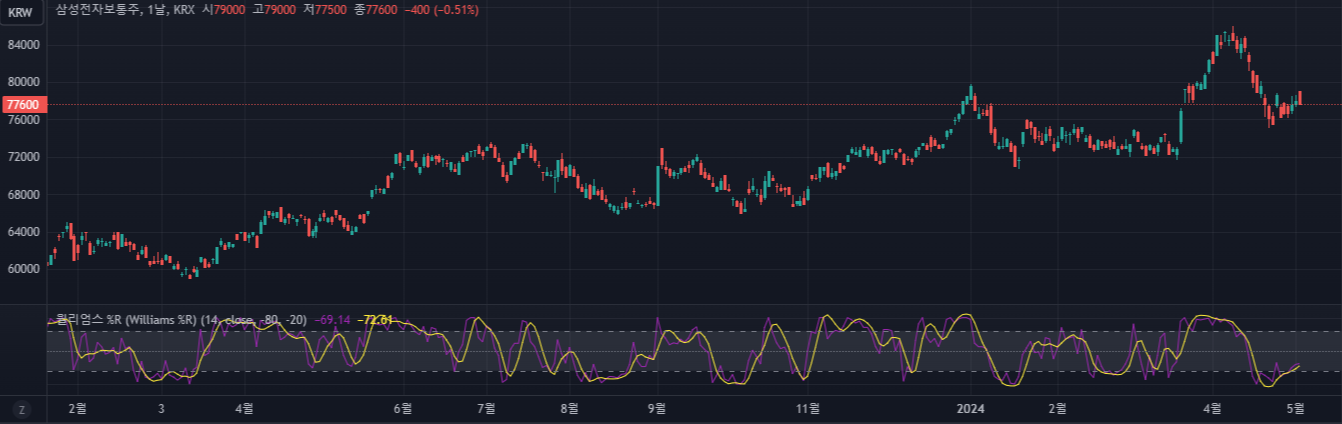This screenshot has height=424, width=1342.
Task: Click the 7월 marker on time axis
Action: (x=487, y=408)
